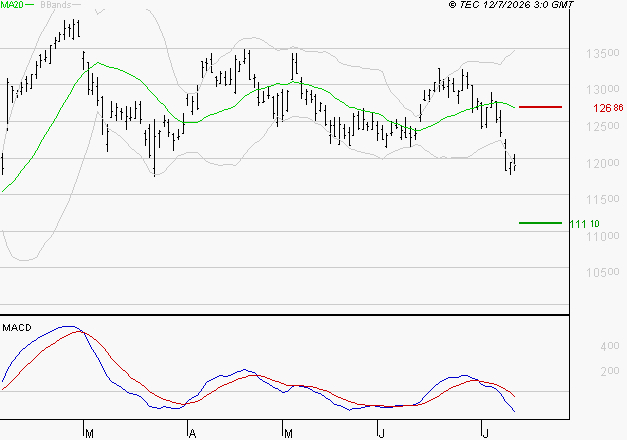Select the red 126.86 resistance line

[x=540, y=107]
